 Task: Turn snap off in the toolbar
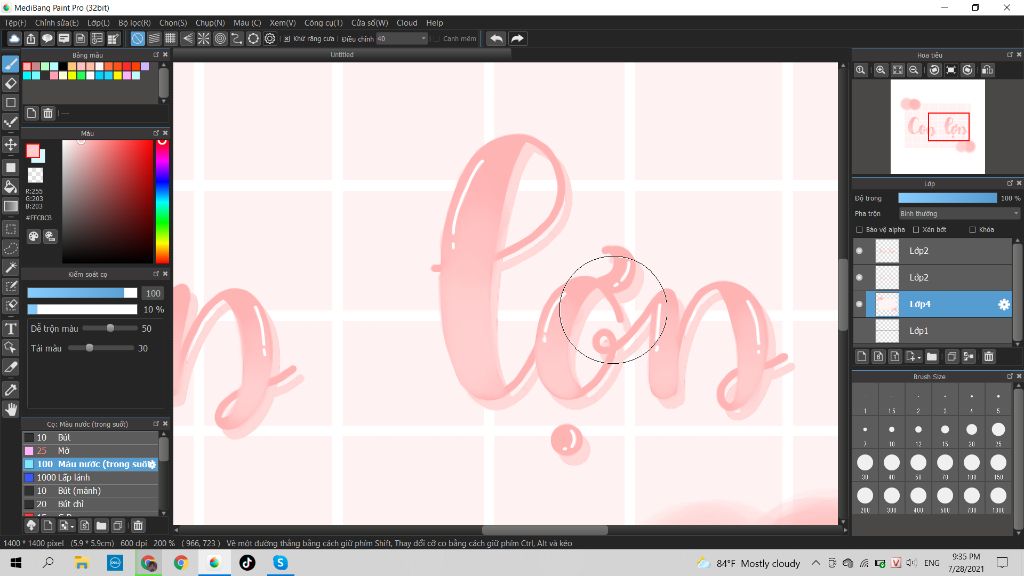click(138, 39)
